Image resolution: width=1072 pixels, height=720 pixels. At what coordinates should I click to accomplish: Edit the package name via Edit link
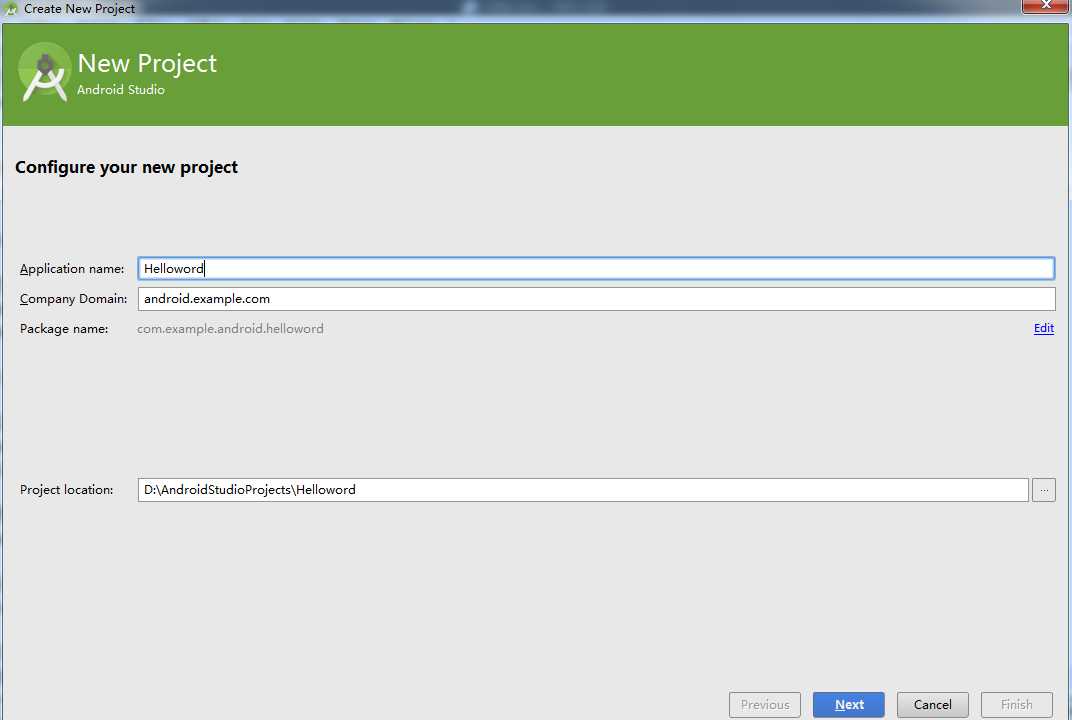coord(1043,328)
